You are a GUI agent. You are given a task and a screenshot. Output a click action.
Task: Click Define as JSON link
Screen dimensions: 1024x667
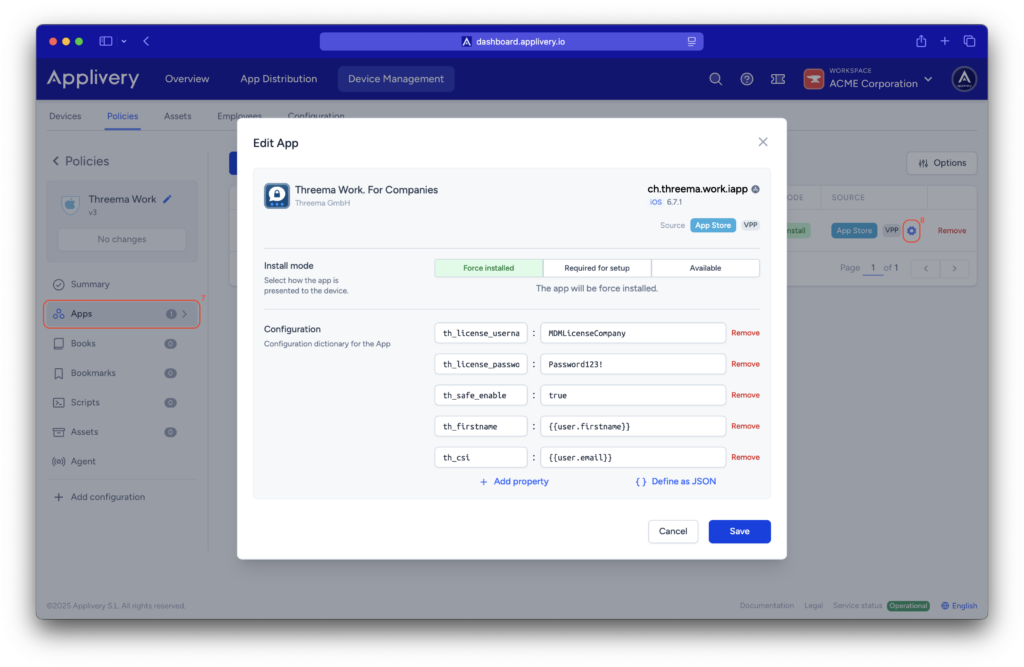click(676, 481)
